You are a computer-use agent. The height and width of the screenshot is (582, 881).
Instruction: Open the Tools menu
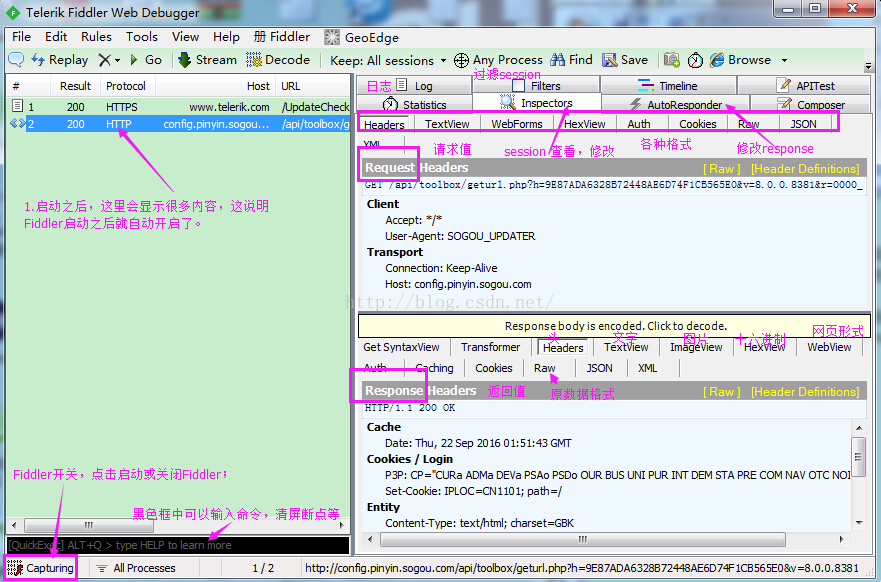pos(141,36)
